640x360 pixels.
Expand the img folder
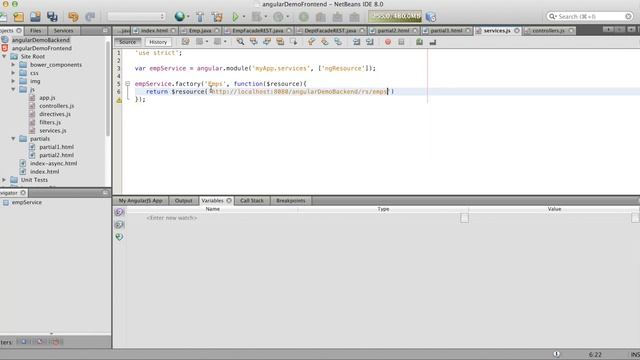(x=13, y=81)
